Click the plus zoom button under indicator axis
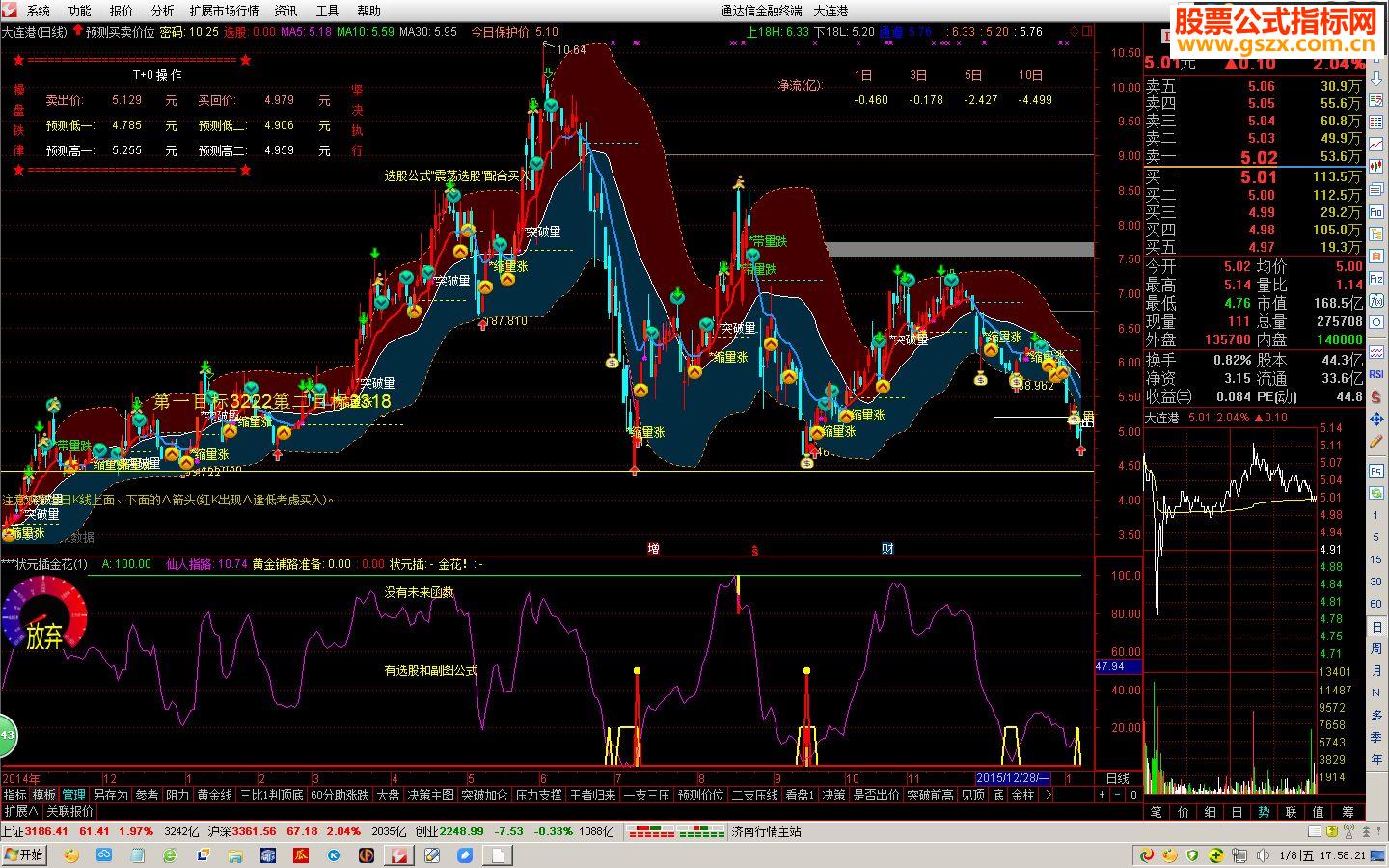1389x868 pixels. pyautogui.click(x=1102, y=795)
